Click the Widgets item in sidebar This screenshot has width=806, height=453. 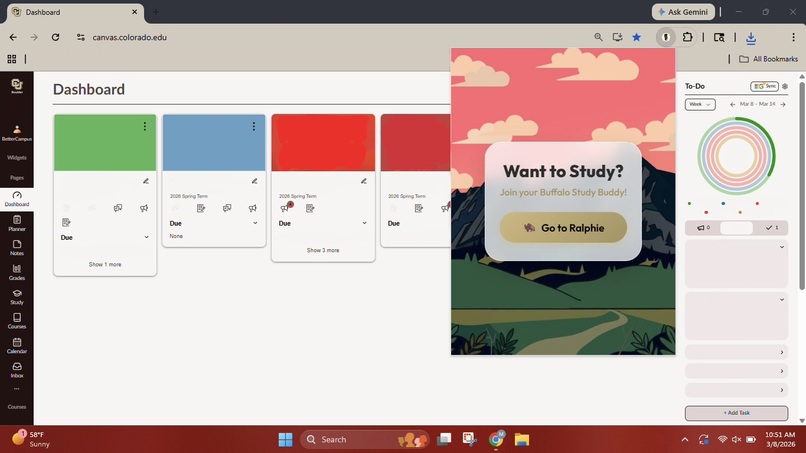click(x=17, y=158)
